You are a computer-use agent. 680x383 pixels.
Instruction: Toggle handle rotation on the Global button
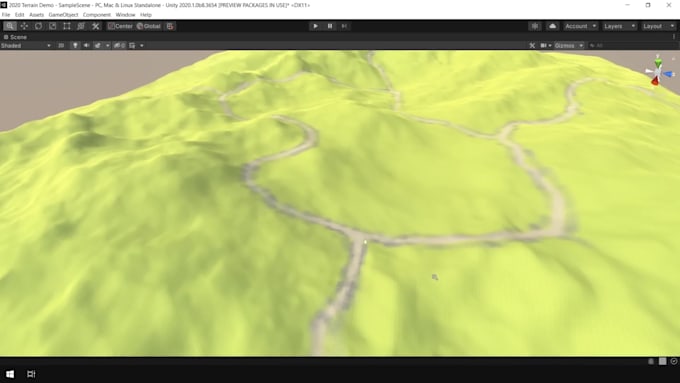point(149,26)
